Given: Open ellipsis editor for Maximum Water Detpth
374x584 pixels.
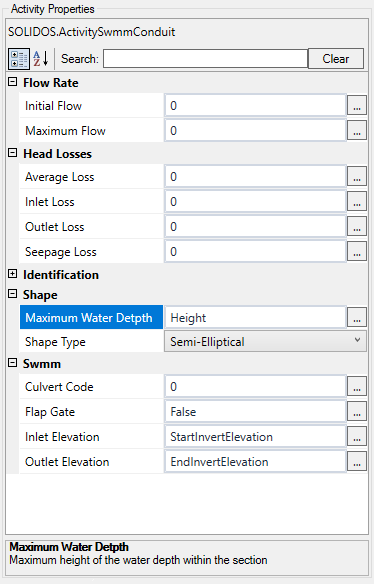Looking at the screenshot, I should coord(357,318).
